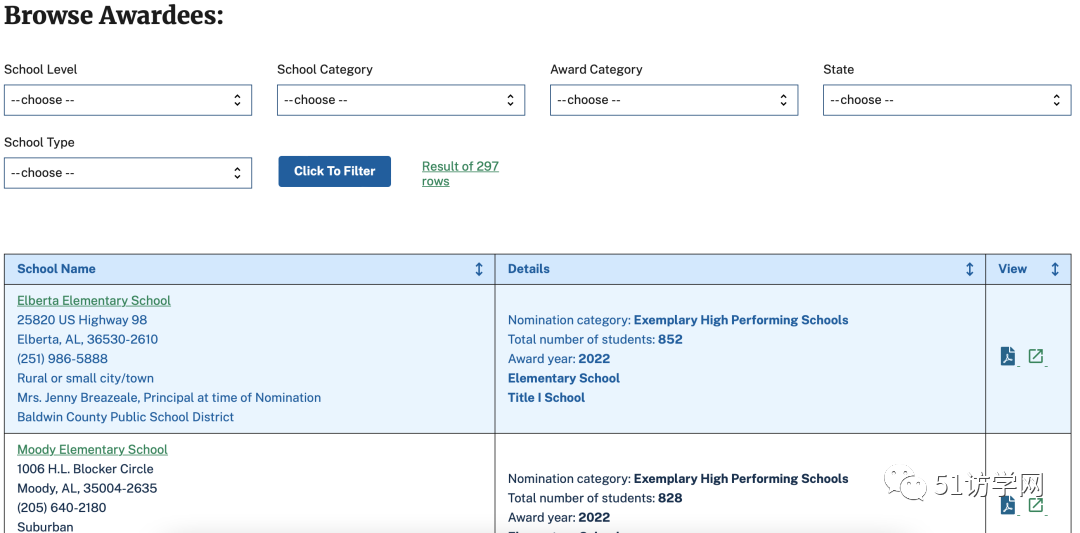Select the View column header text
This screenshot has width=1080, height=533.
(1012, 269)
